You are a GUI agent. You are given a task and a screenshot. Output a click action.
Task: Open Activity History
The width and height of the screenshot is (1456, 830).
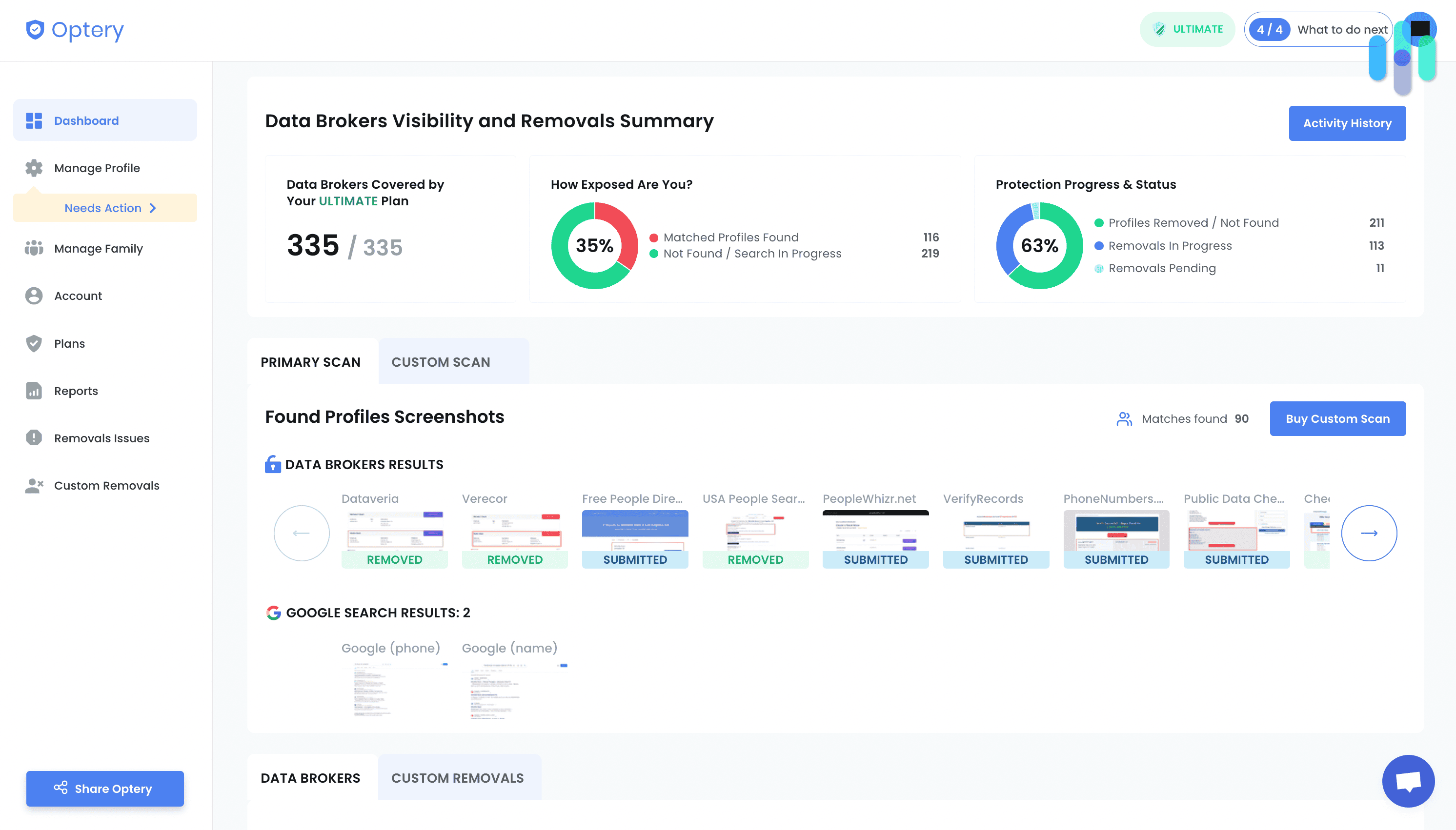pyautogui.click(x=1347, y=123)
